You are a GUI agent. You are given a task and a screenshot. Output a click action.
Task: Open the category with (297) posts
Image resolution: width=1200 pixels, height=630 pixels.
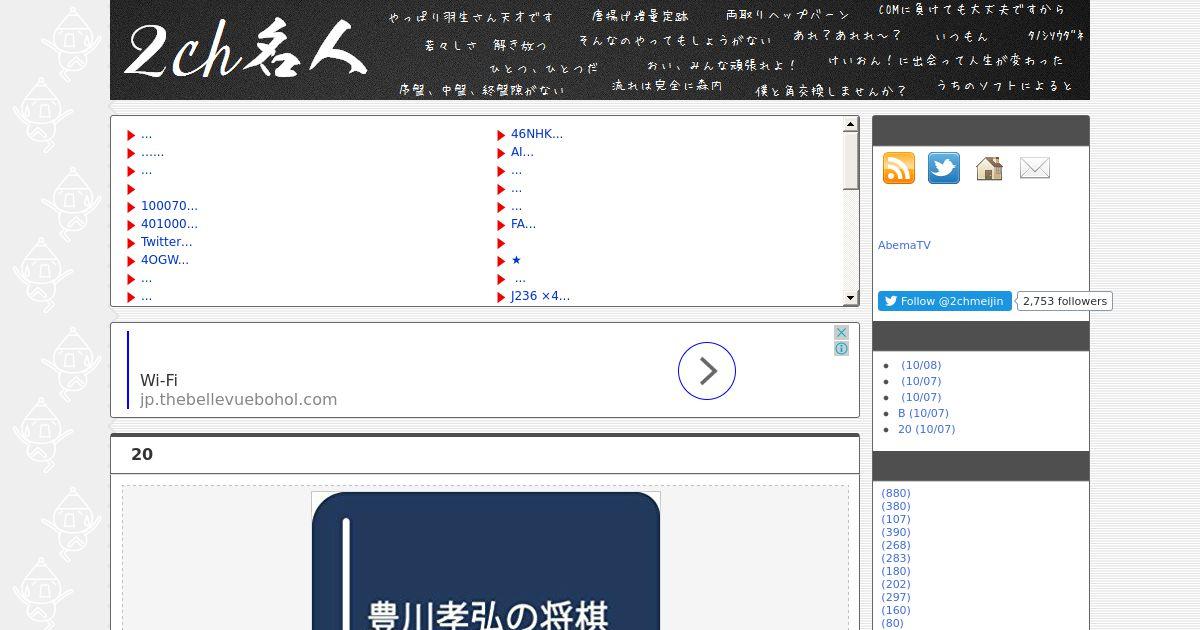[x=896, y=597]
